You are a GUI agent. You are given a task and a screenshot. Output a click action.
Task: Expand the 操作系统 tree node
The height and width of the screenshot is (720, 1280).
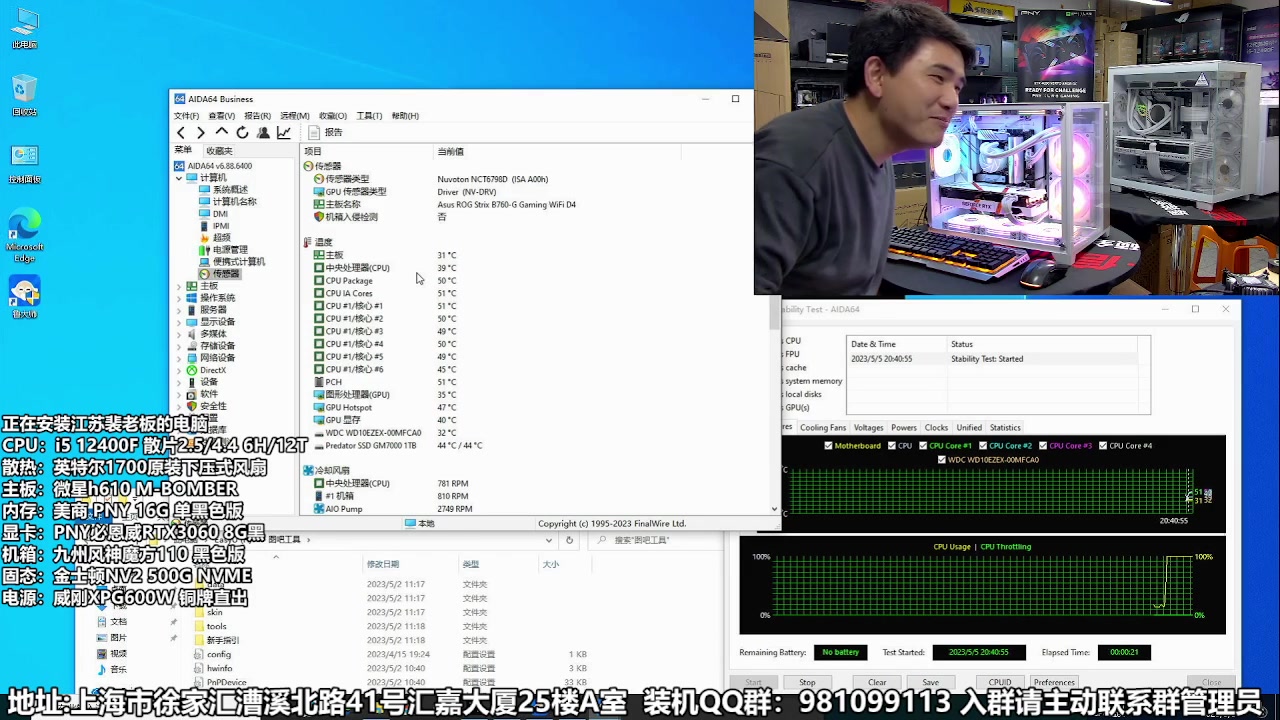coord(179,298)
